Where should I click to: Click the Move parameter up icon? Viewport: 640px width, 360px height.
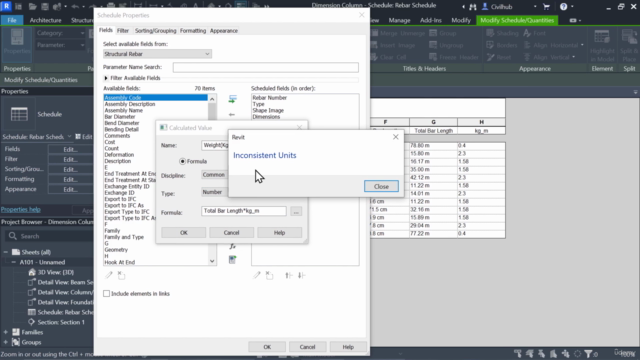[x=289, y=276]
